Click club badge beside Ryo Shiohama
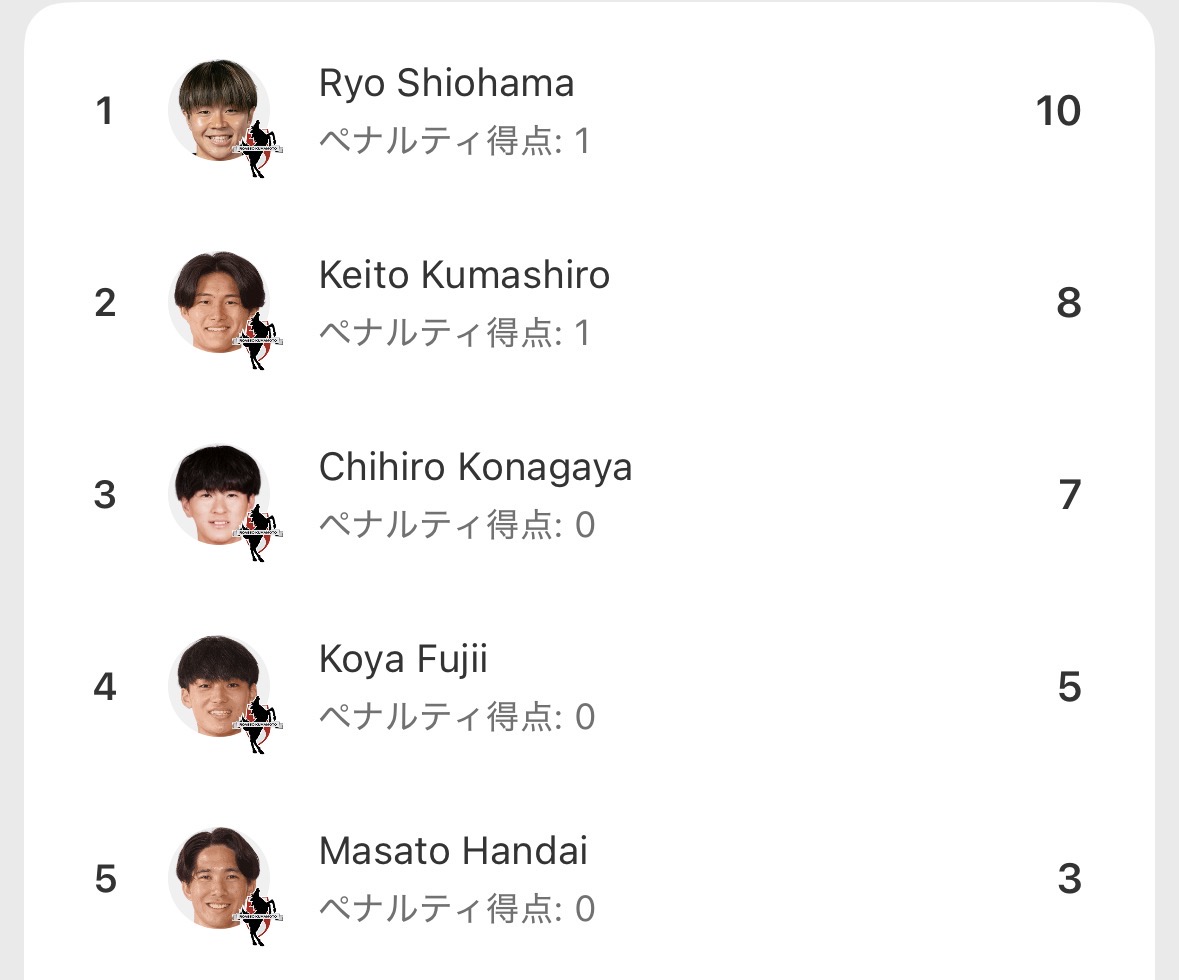 [x=259, y=148]
